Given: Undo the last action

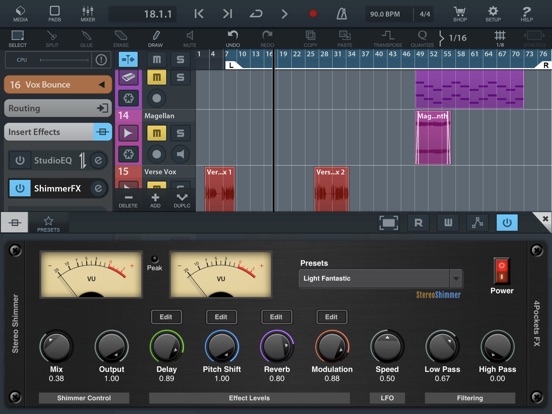Looking at the screenshot, I should [x=233, y=39].
